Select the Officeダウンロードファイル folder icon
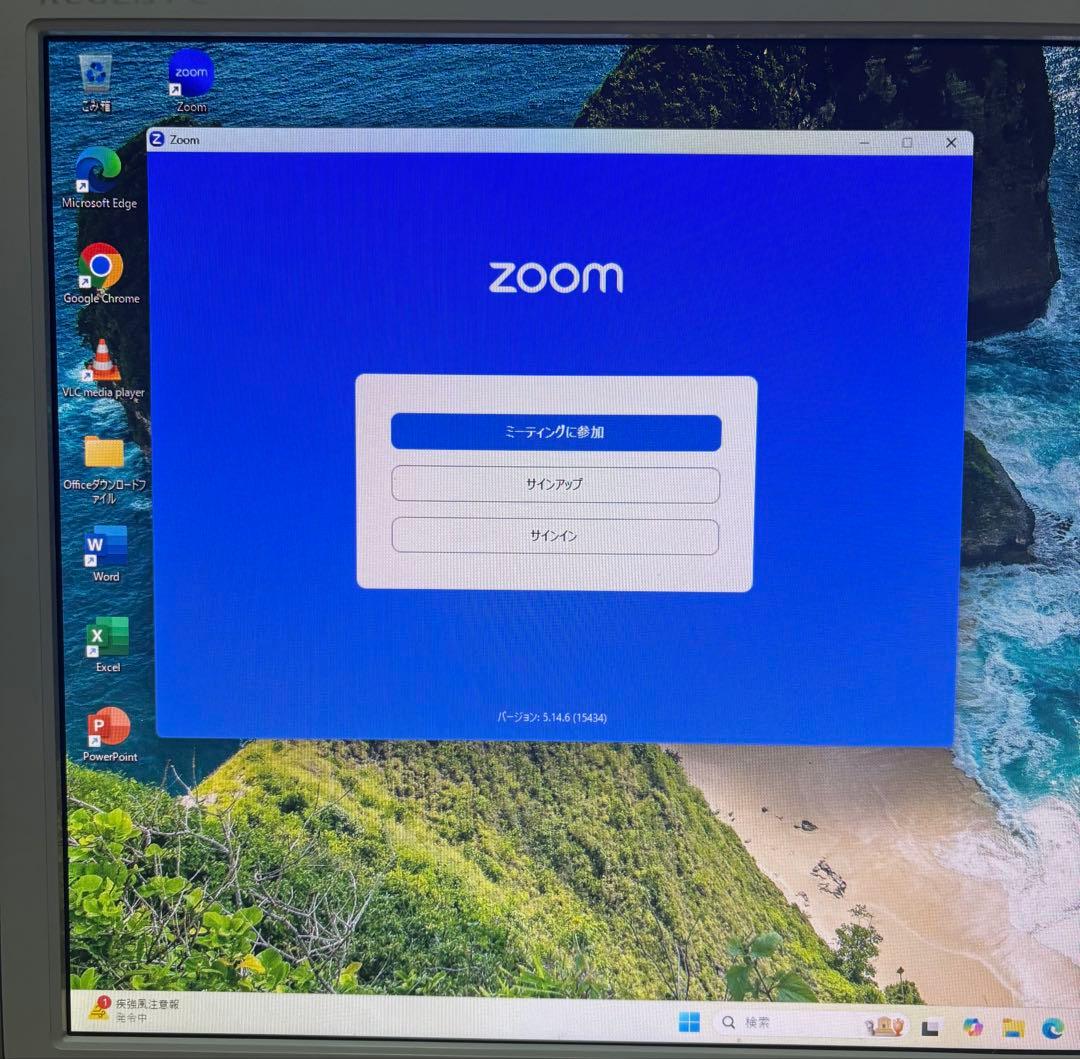Image resolution: width=1080 pixels, height=1059 pixels. coord(104,453)
